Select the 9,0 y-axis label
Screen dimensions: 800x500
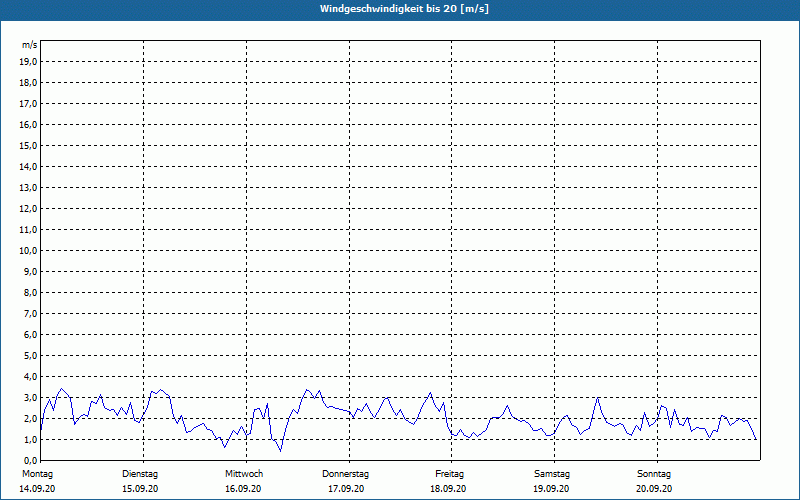[x=30, y=271]
